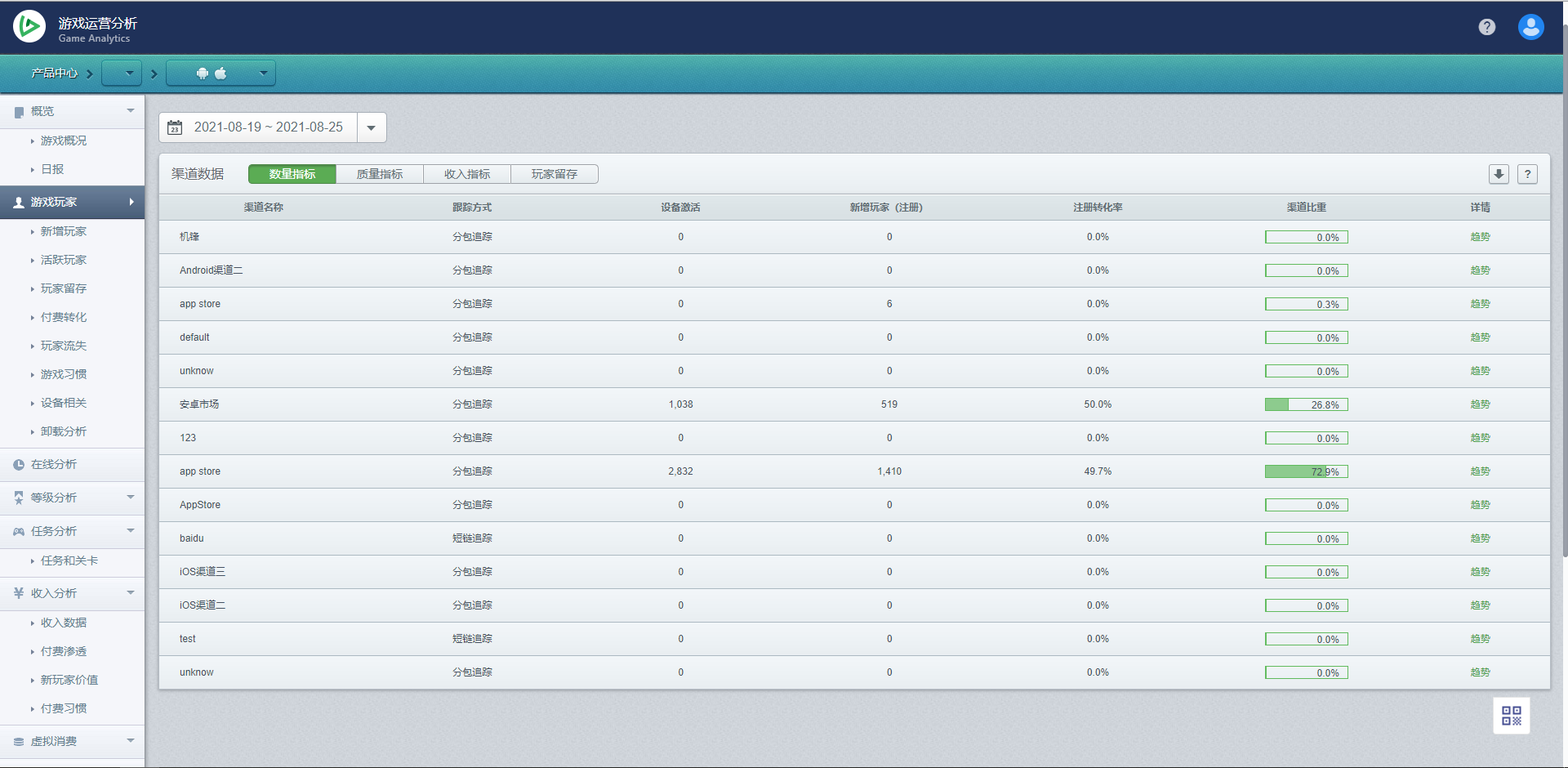Click the Android渠道二 channel name

click(x=211, y=270)
